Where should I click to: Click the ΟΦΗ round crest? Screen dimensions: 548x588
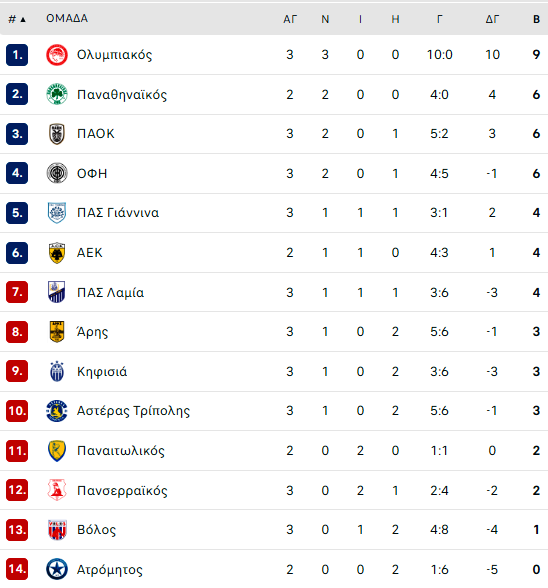pyautogui.click(x=57, y=173)
